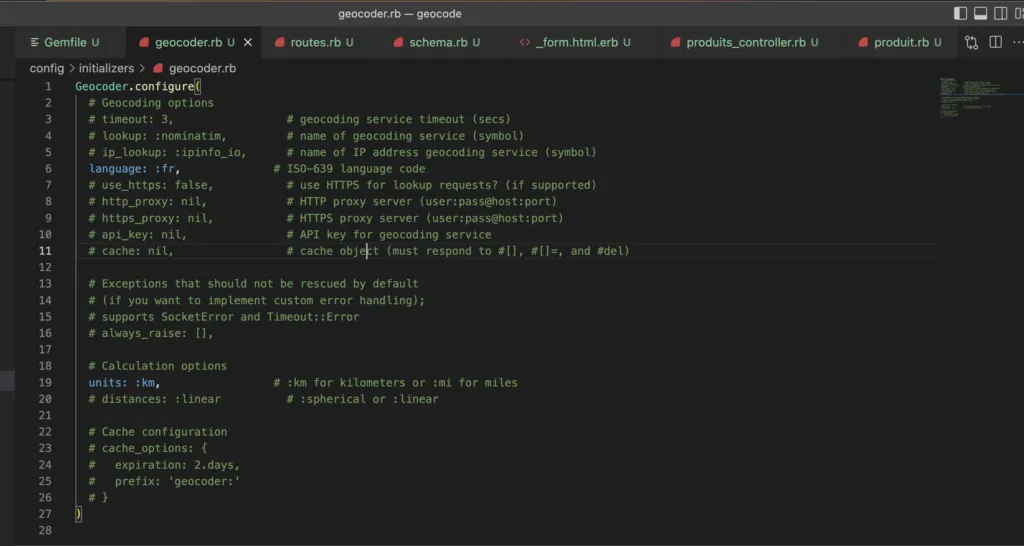Click the window title 'geocoder.rb — geocode'
The image size is (1024, 546).
400,14
